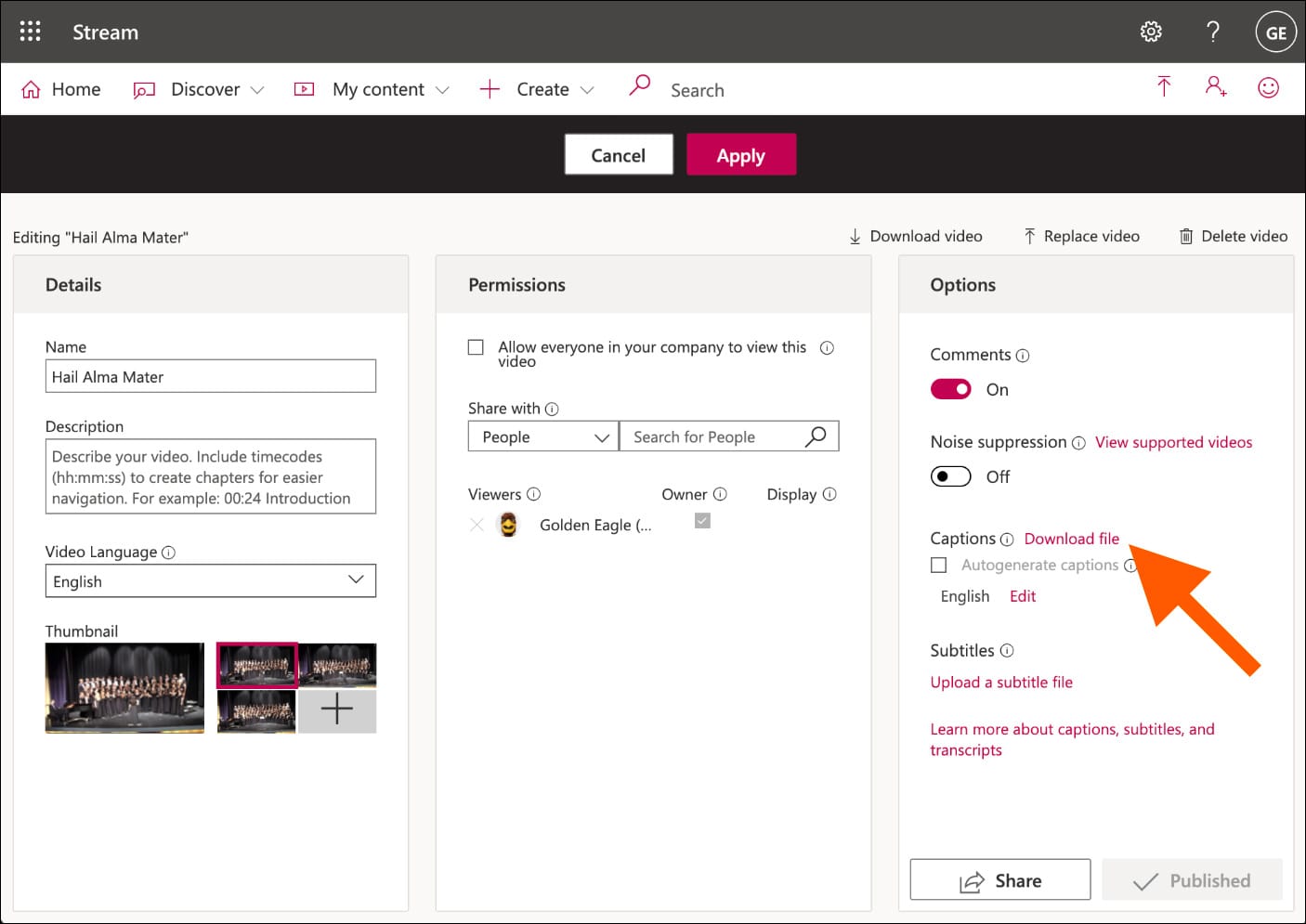Open the Share with People dropdown
This screenshot has height=924, width=1306.
tap(542, 436)
